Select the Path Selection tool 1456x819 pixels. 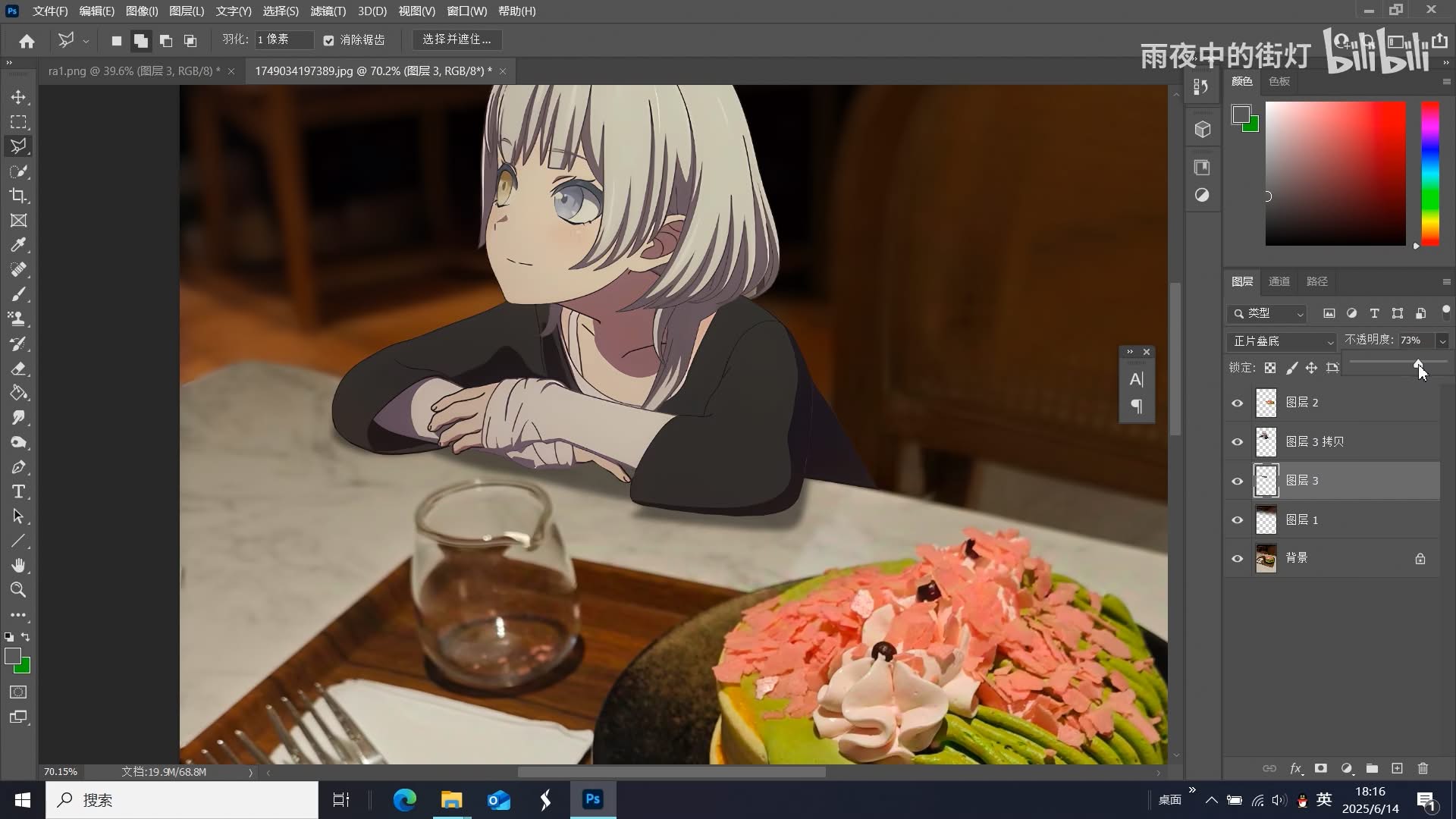click(x=18, y=516)
